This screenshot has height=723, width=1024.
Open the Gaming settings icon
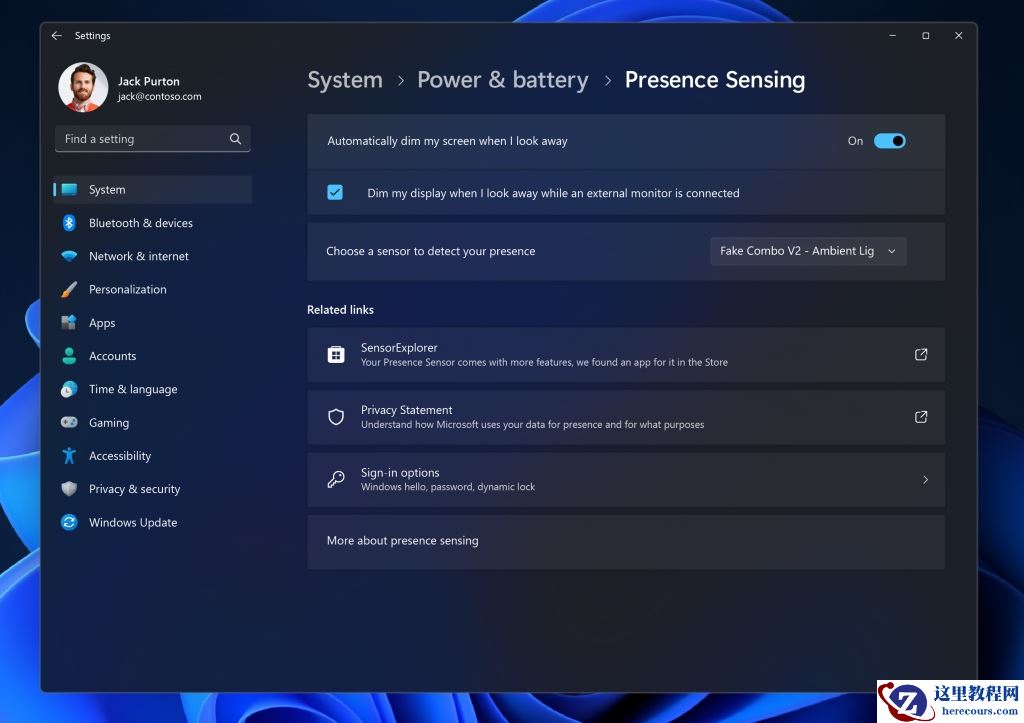click(x=68, y=422)
